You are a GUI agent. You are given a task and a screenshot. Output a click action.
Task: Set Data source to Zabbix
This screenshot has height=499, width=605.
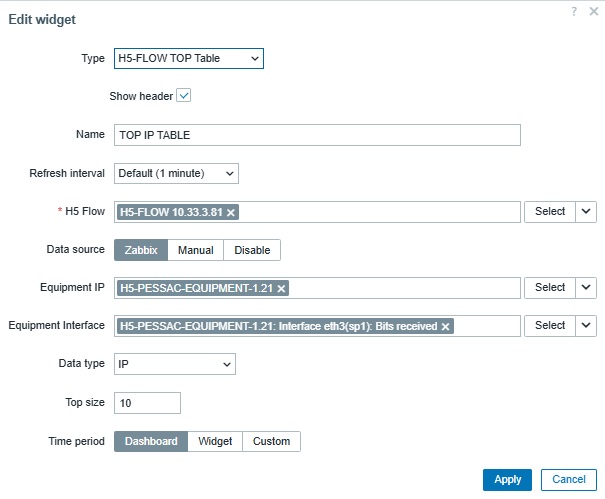coord(140,250)
